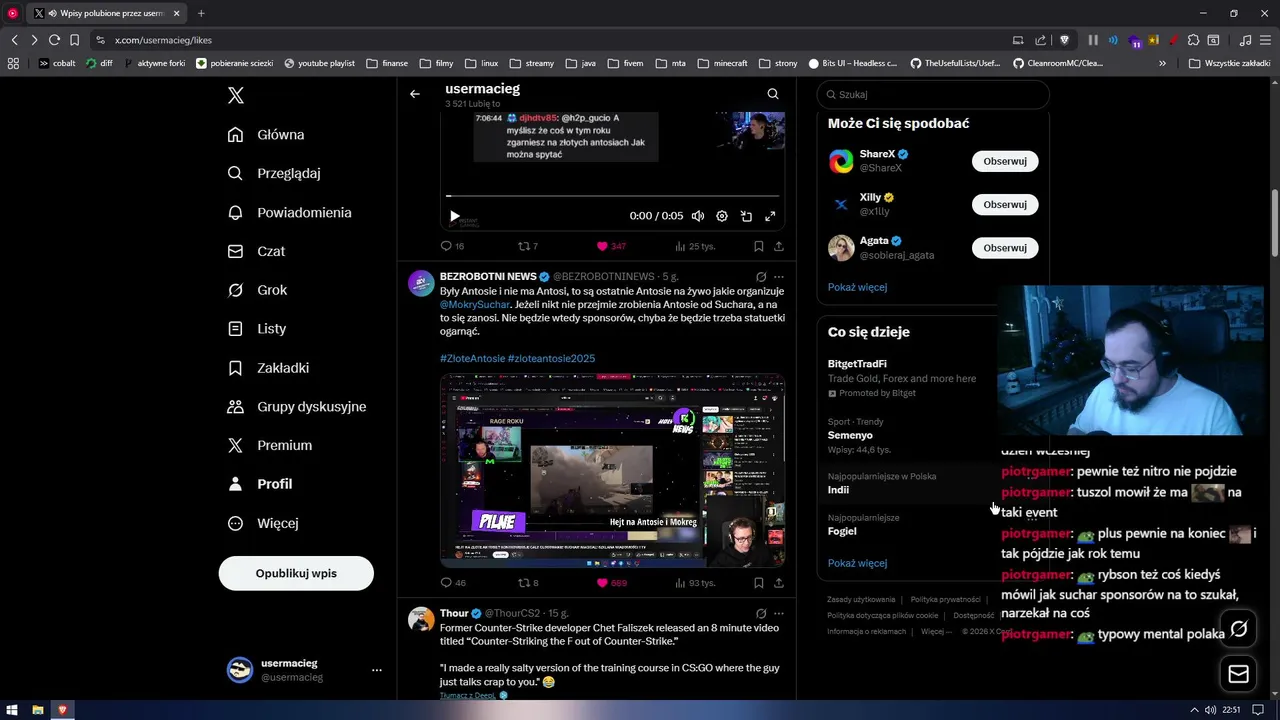Click the Szukaj search field
This screenshot has height=720, width=1280.
pos(933,94)
